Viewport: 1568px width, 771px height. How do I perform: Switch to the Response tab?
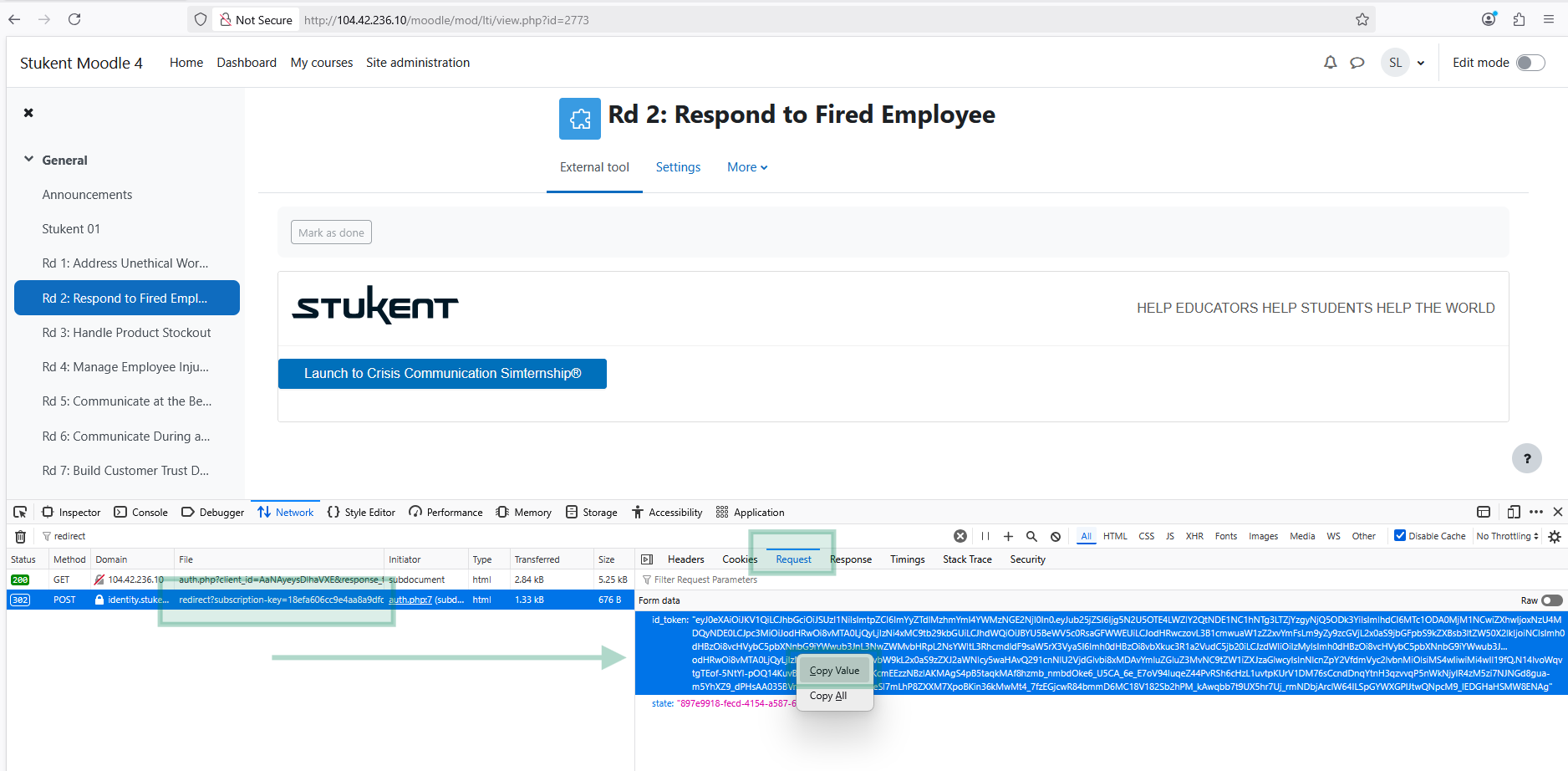(x=851, y=559)
